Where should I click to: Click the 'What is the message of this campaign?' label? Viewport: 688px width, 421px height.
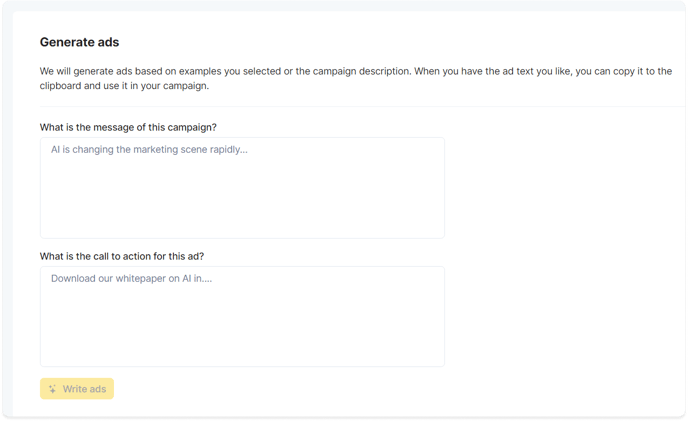[x=128, y=127]
